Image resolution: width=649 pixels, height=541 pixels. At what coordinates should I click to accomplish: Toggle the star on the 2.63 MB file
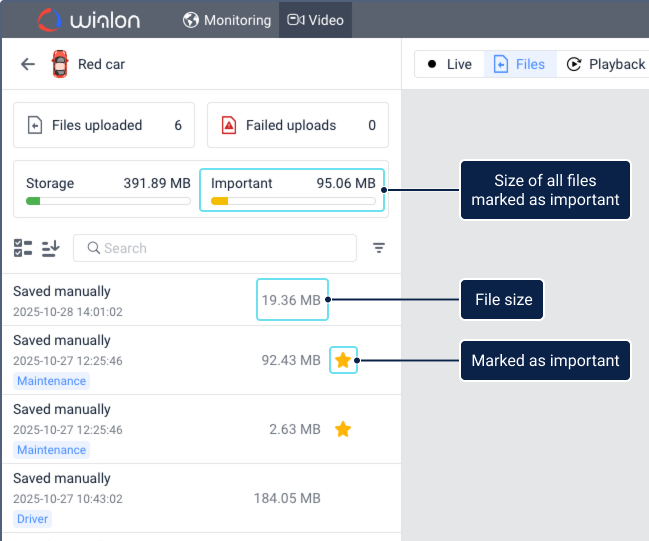pos(343,429)
